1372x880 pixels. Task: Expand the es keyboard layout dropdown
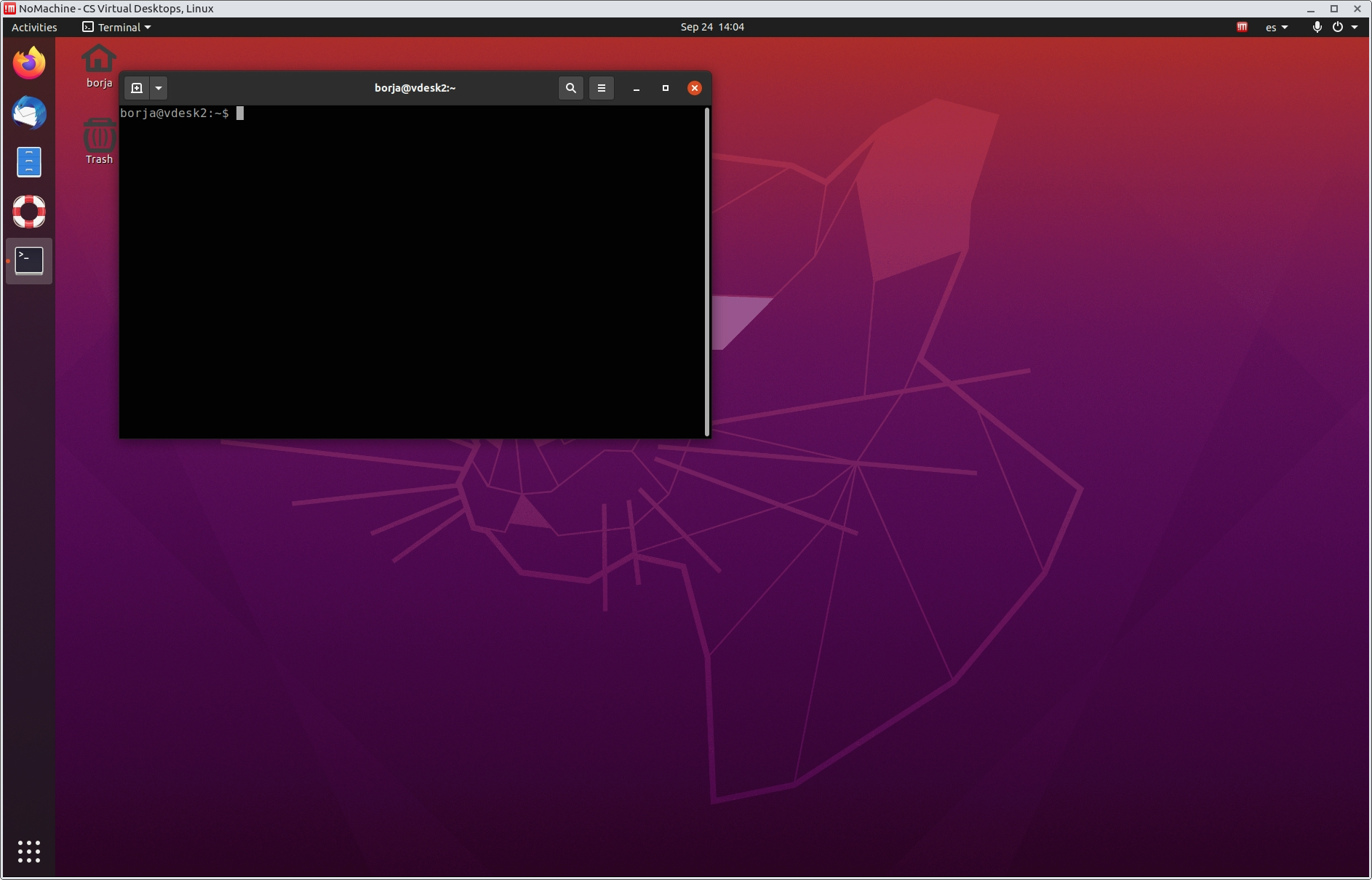pos(1277,27)
